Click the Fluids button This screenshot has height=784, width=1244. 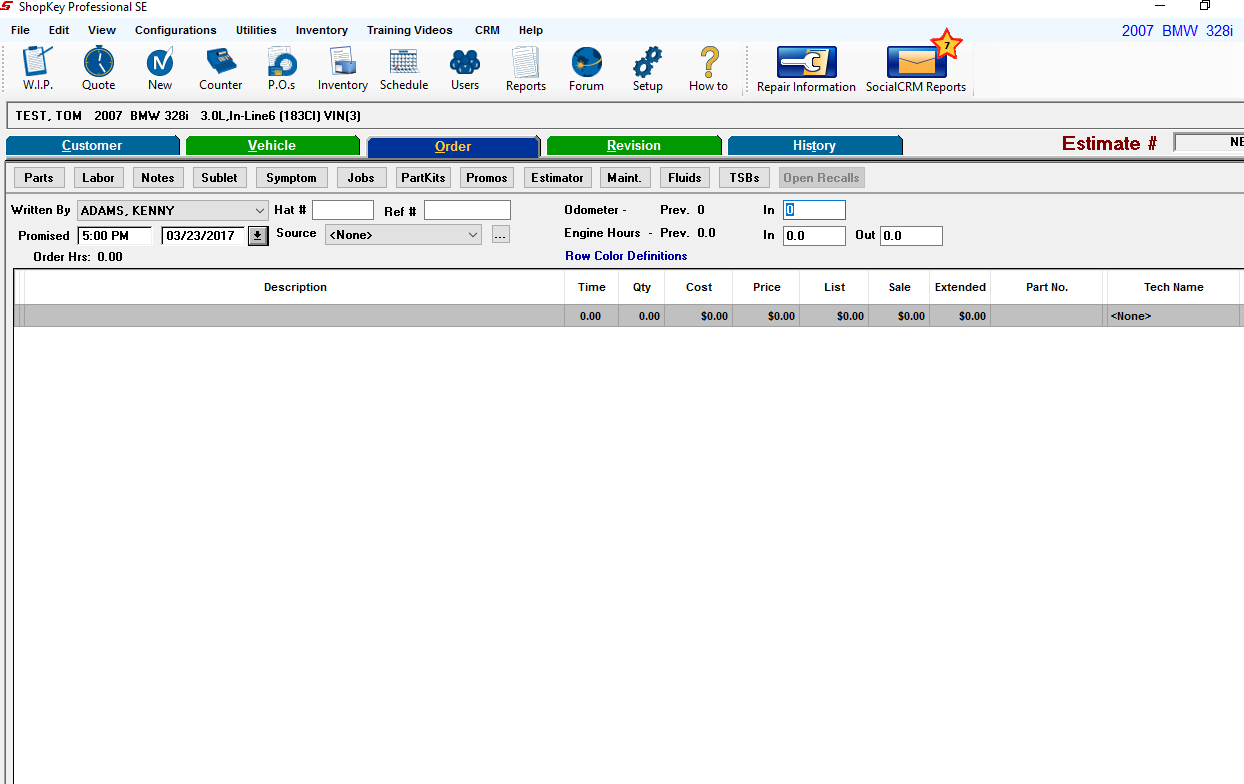[x=685, y=178]
